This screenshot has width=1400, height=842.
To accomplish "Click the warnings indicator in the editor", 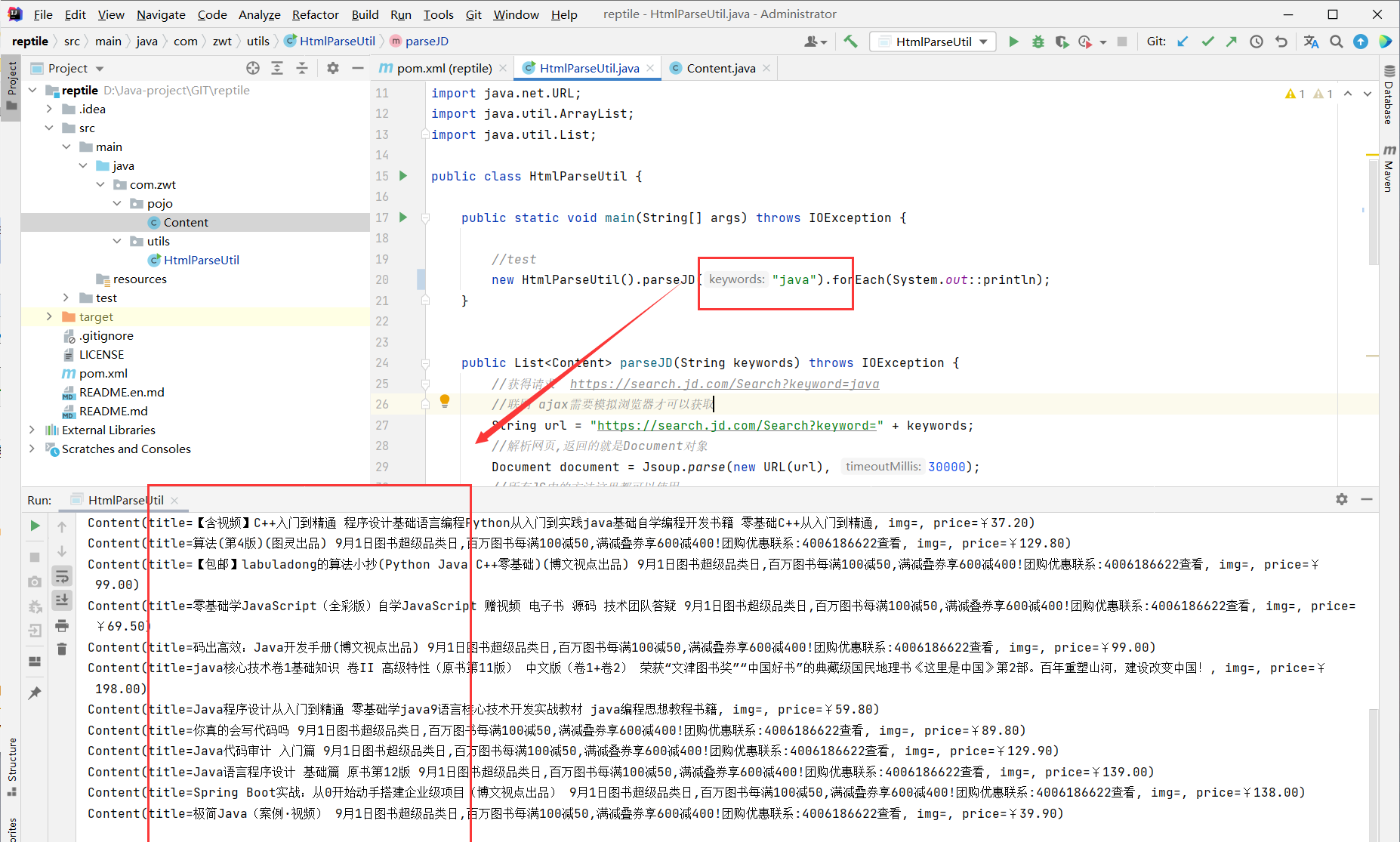I will pyautogui.click(x=1309, y=94).
